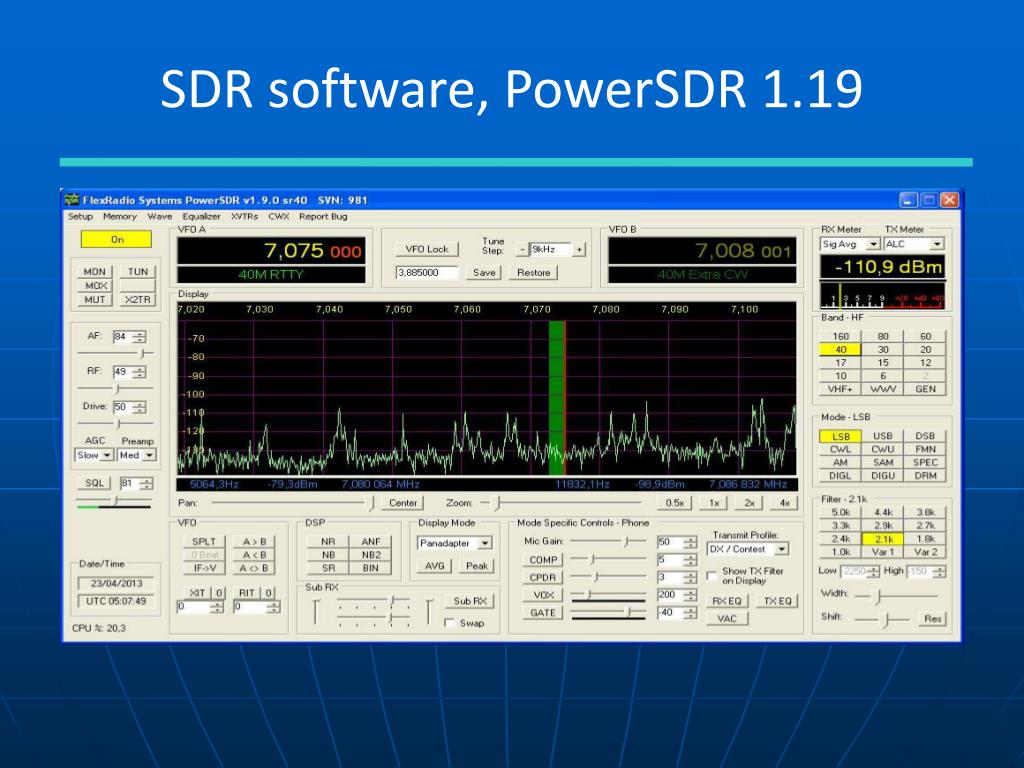Copy VFO with A > B button

(x=254, y=541)
